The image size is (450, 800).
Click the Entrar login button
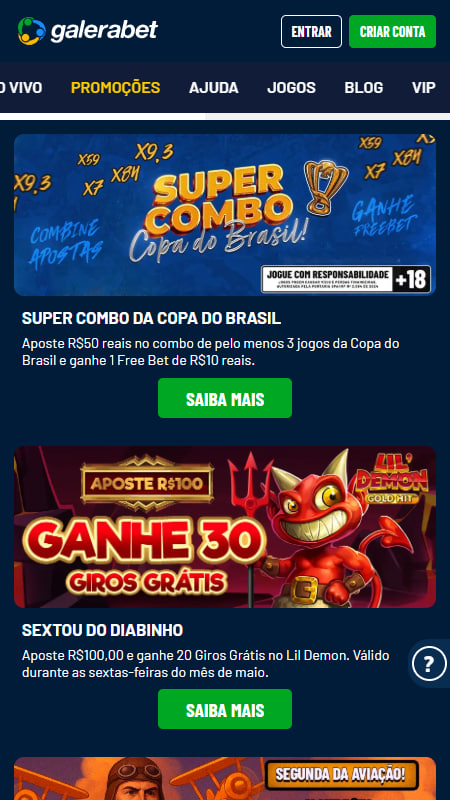coord(311,32)
